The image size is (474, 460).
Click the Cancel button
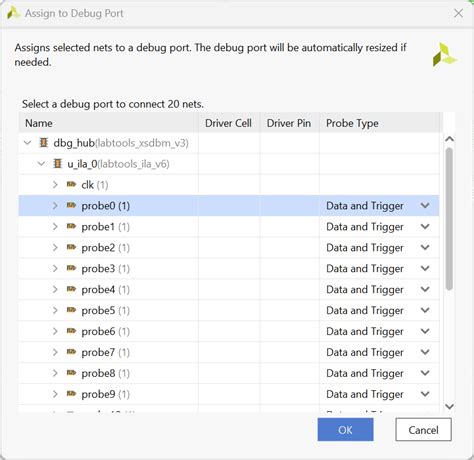423,430
